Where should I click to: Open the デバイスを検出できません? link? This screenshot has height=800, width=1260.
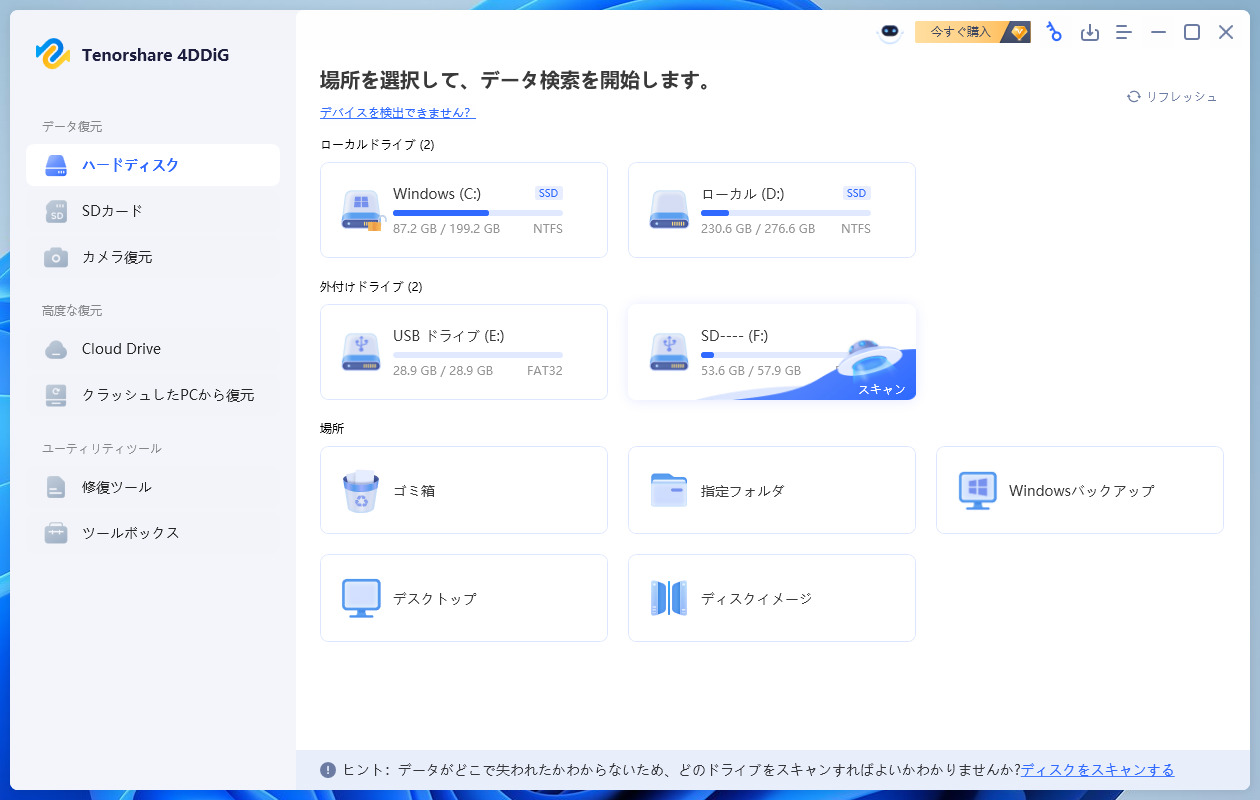tap(397, 113)
